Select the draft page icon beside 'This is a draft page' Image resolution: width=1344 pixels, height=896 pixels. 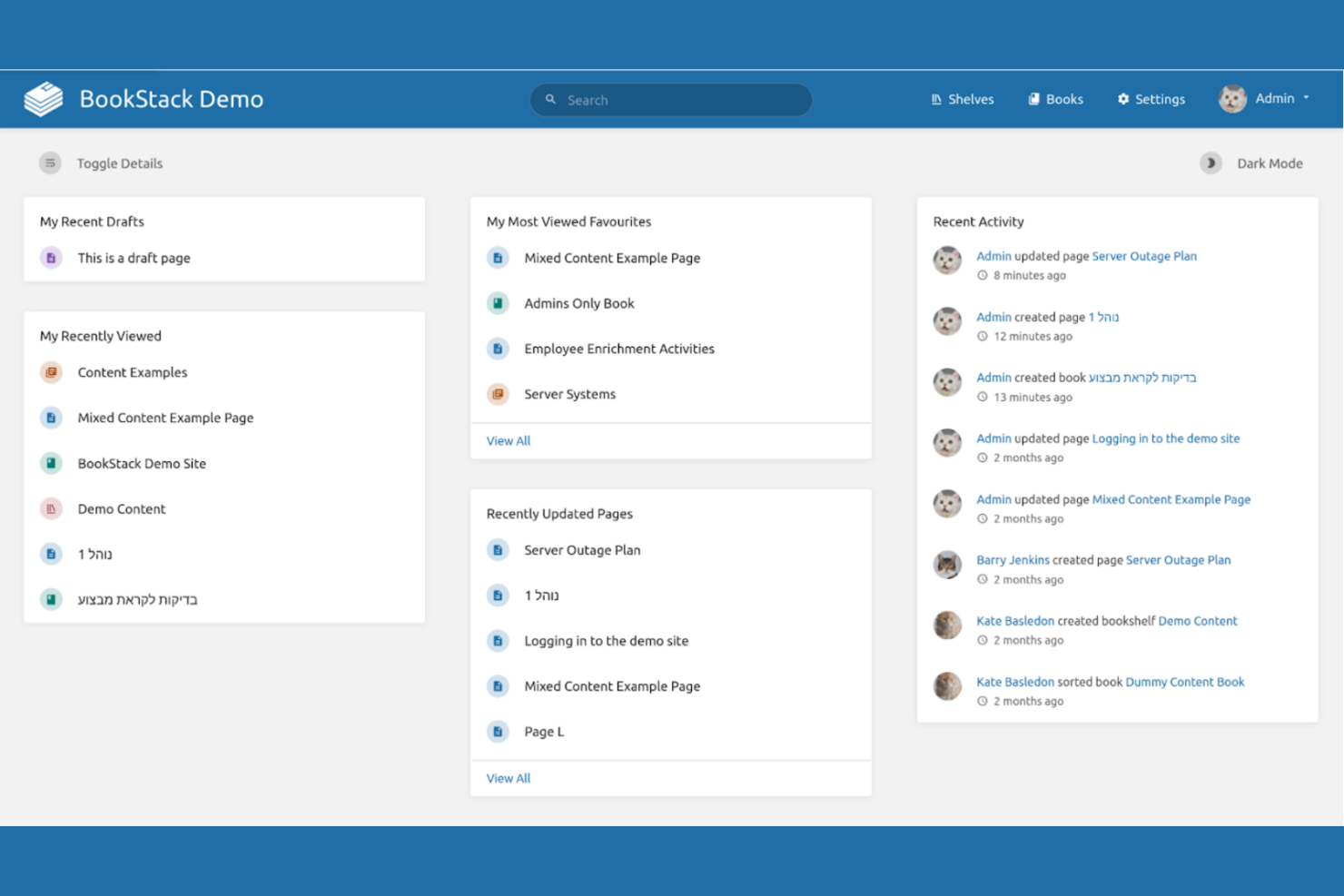click(x=51, y=258)
